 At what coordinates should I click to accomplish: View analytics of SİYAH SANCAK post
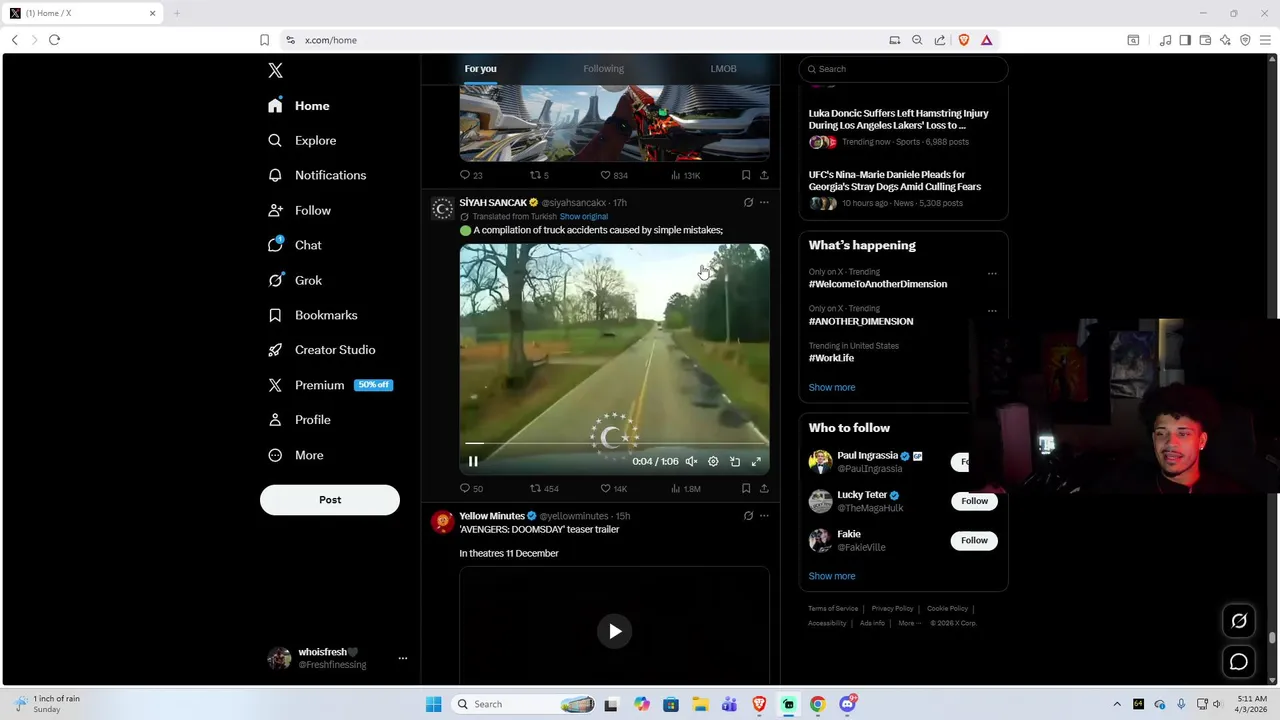click(x=685, y=489)
